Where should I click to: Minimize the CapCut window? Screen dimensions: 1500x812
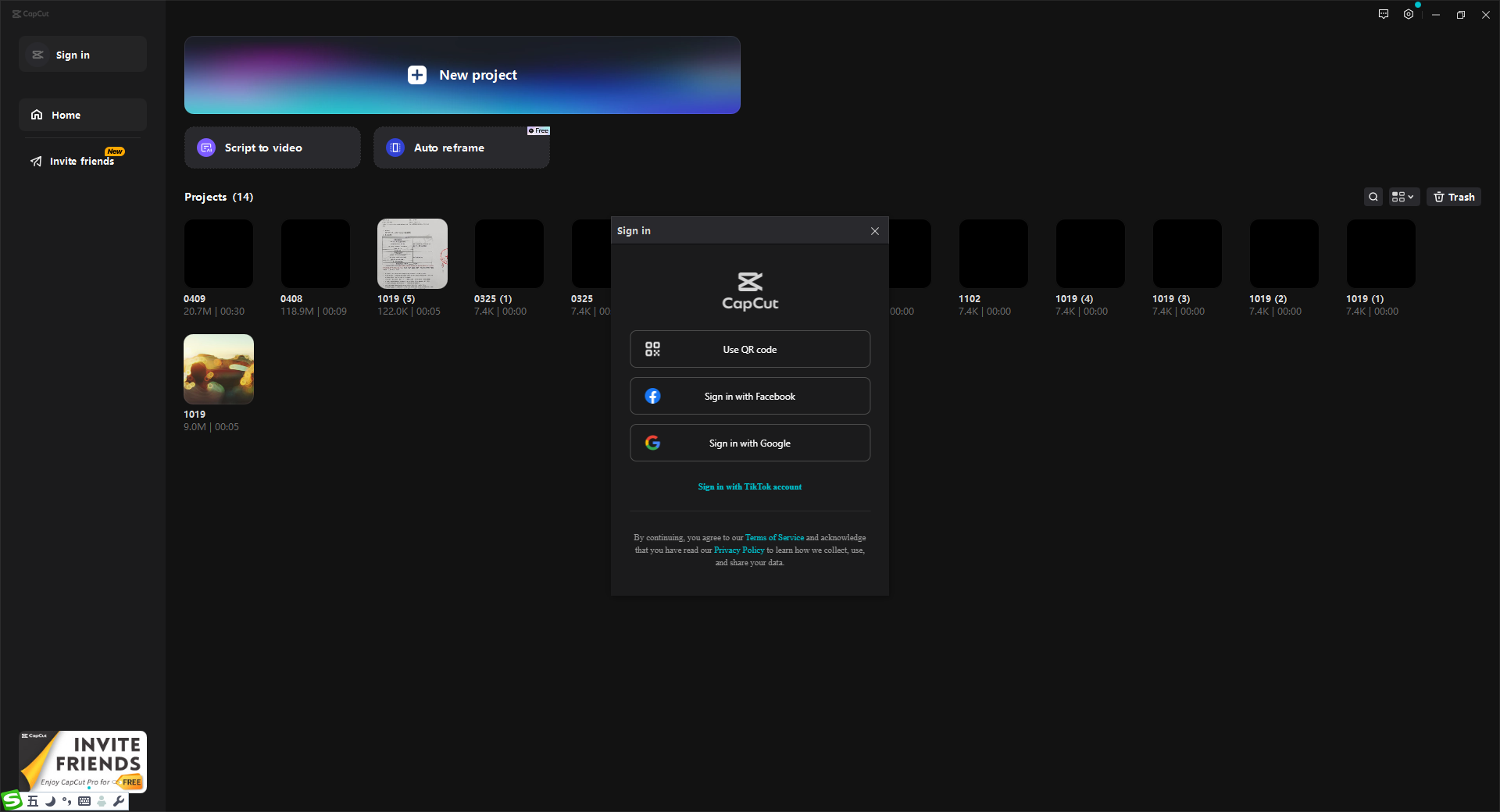(x=1436, y=15)
